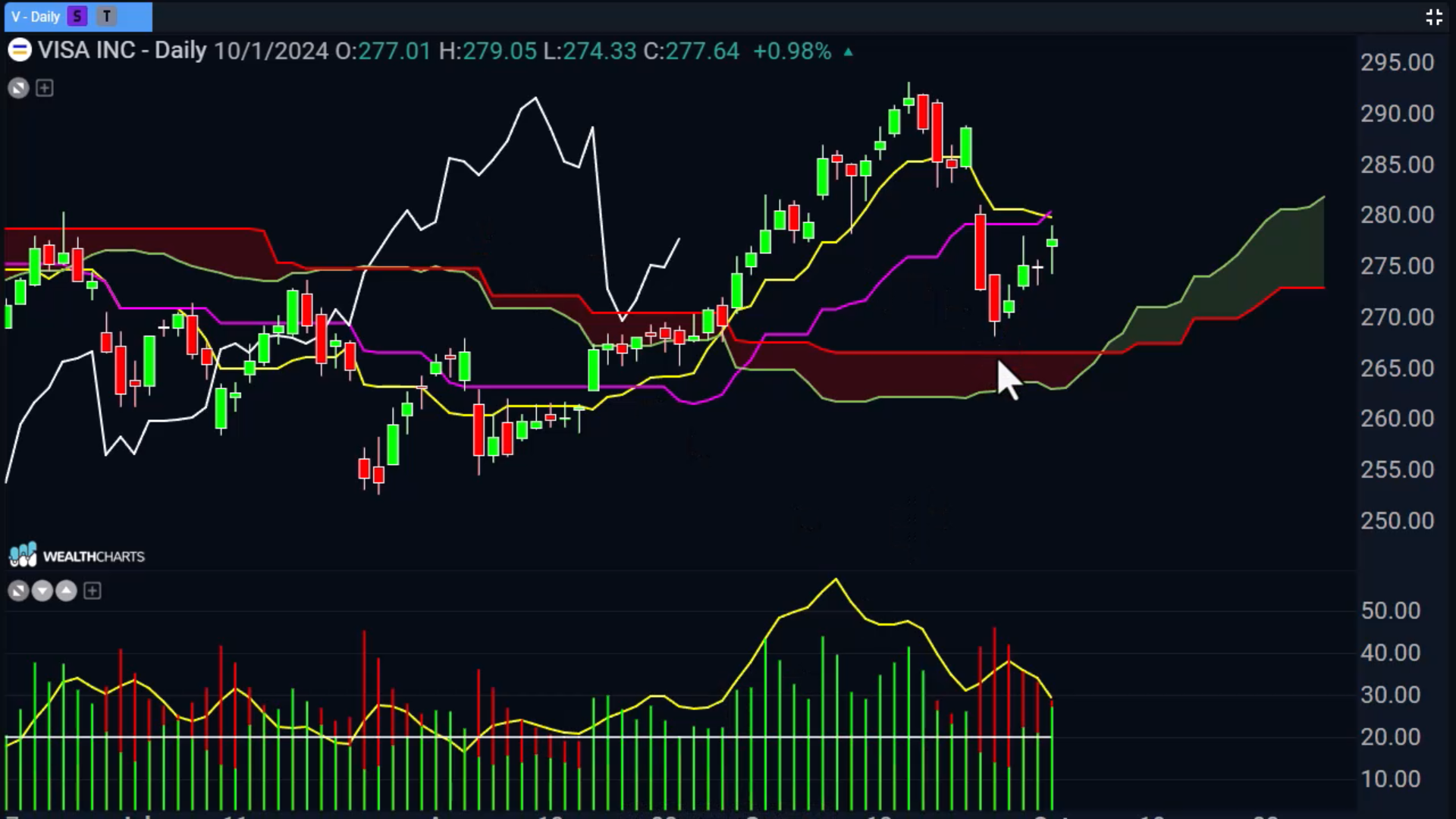Click the 10/1/2024 date in chart header
The image size is (1456, 819).
coord(271,51)
